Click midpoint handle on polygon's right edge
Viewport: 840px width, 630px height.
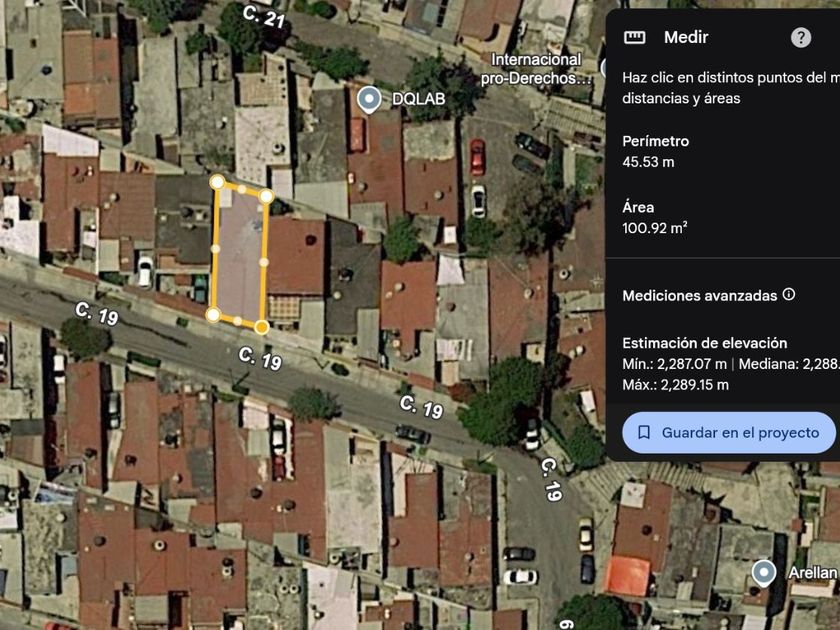[264, 262]
